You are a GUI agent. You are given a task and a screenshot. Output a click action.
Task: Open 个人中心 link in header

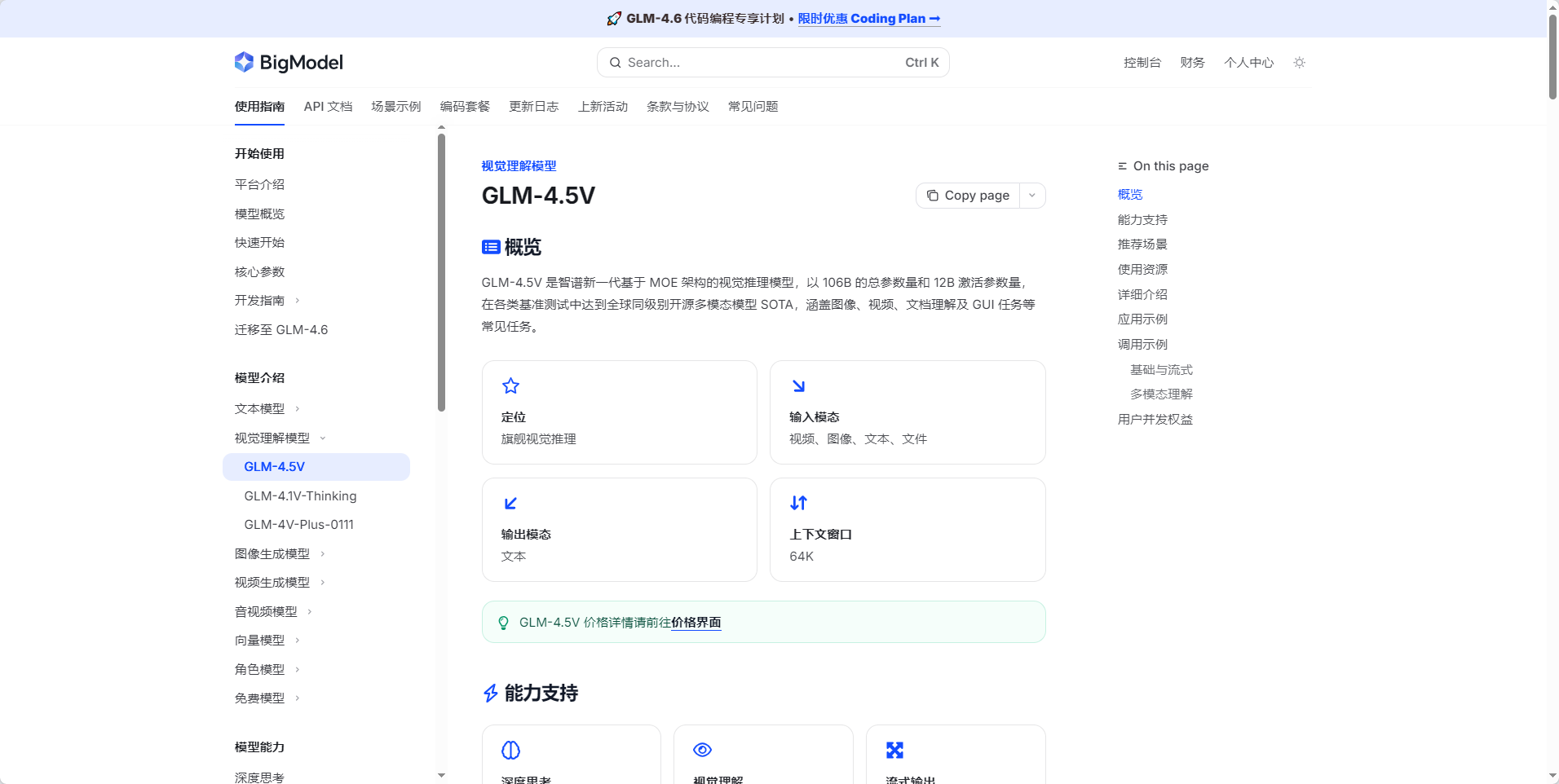pyautogui.click(x=1248, y=63)
